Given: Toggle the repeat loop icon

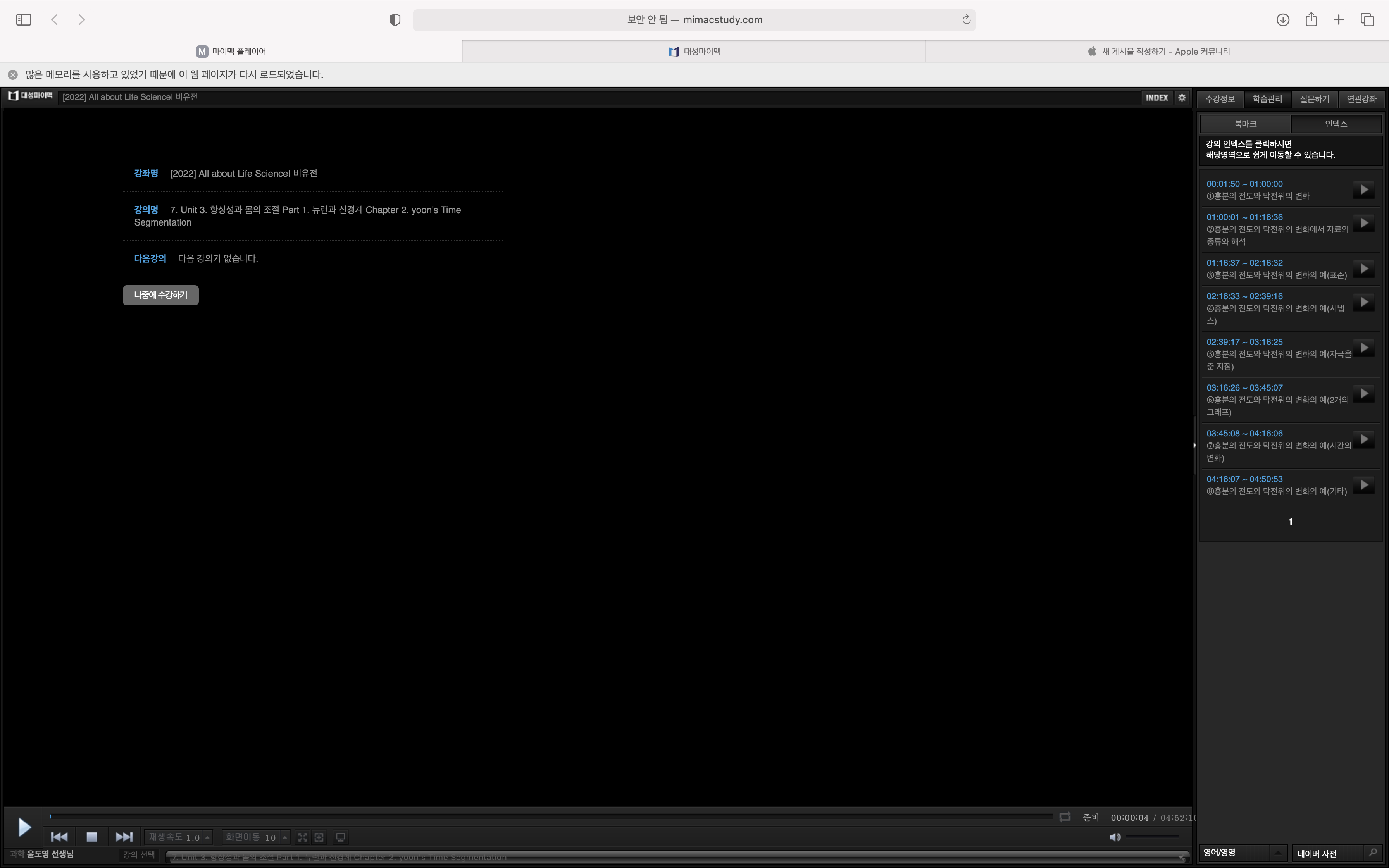Looking at the screenshot, I should pos(1065,817).
